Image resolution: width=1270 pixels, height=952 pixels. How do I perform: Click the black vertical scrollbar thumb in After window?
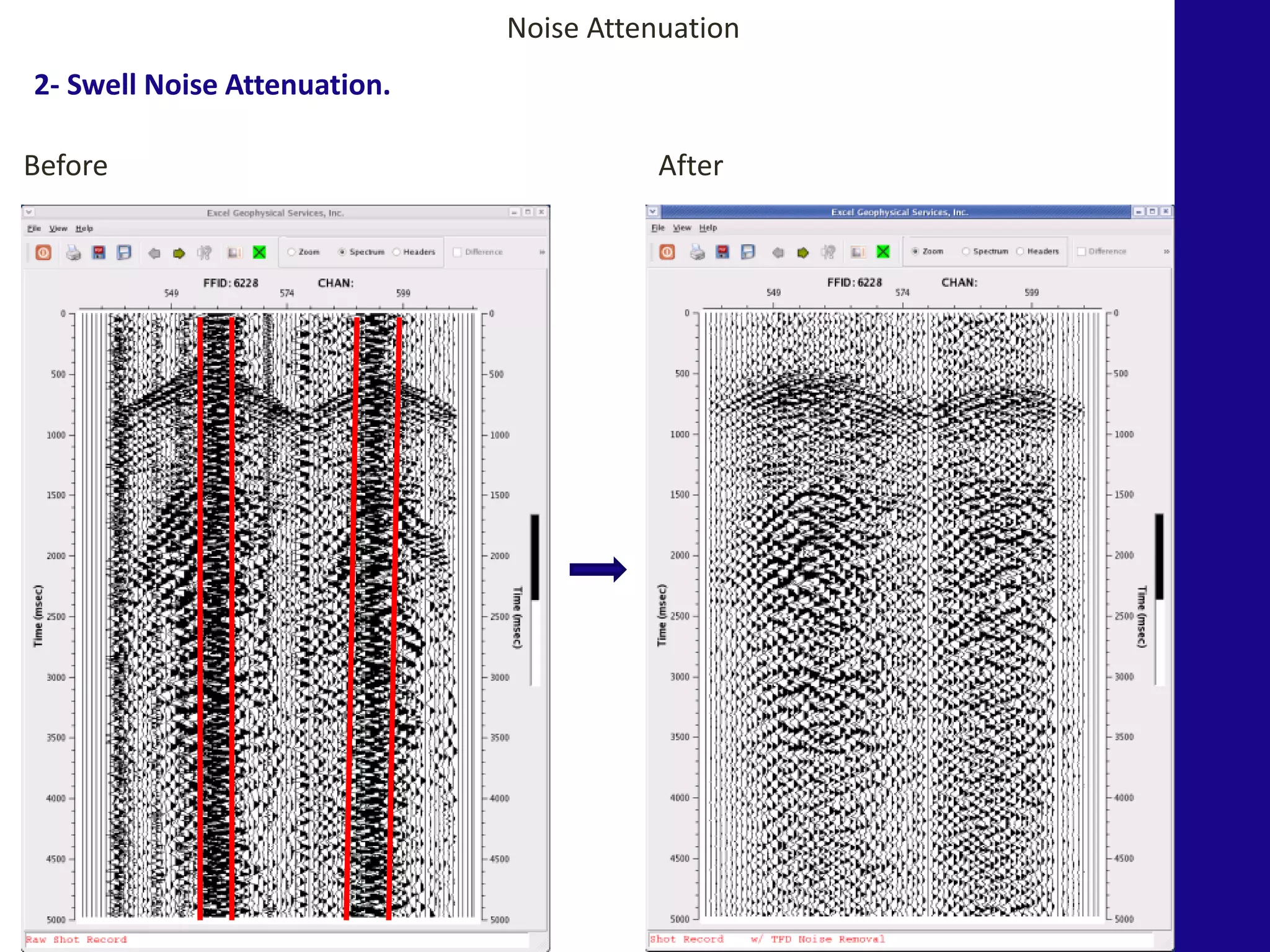tap(1159, 557)
